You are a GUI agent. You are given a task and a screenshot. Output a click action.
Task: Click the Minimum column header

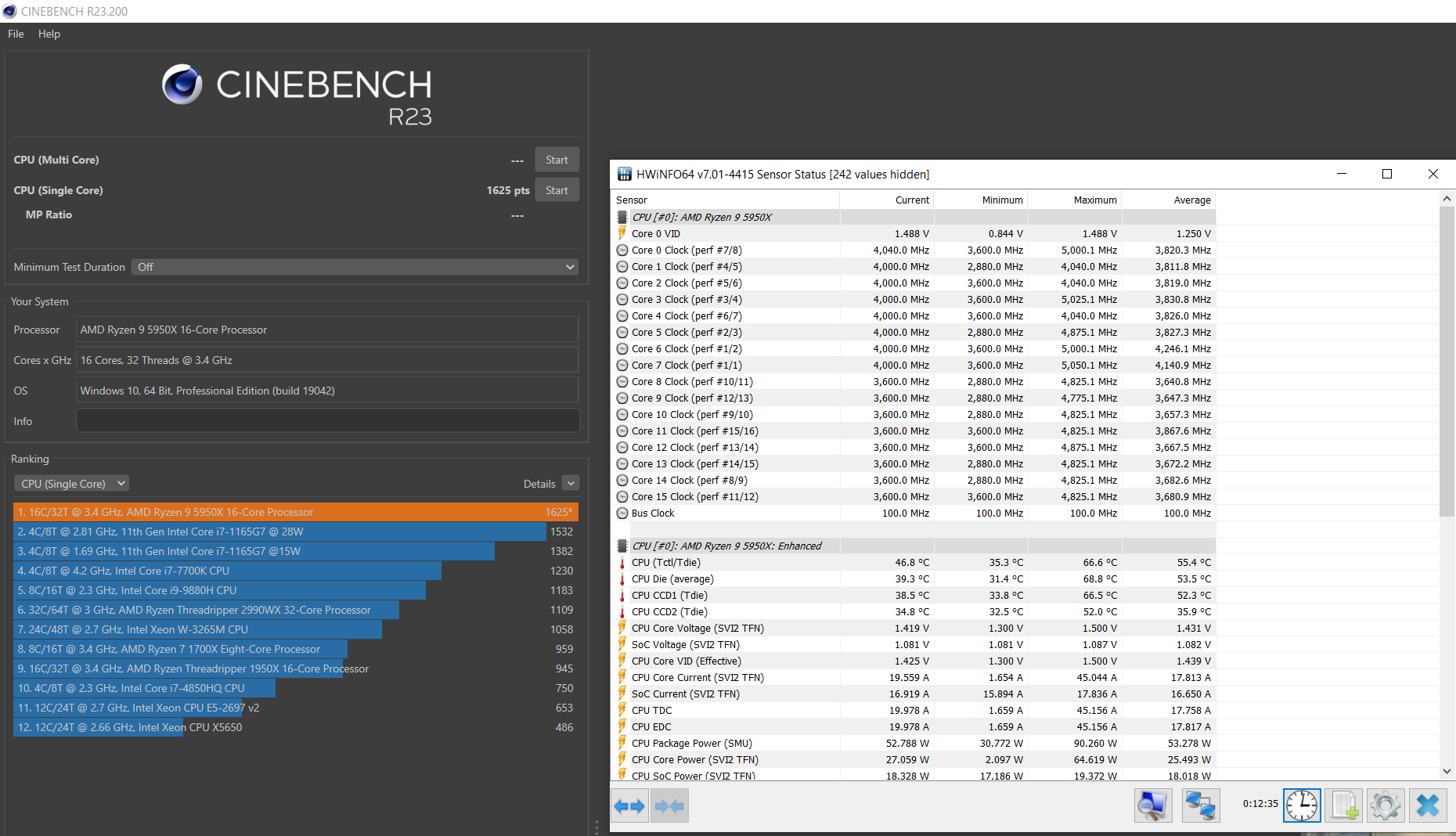click(x=981, y=200)
